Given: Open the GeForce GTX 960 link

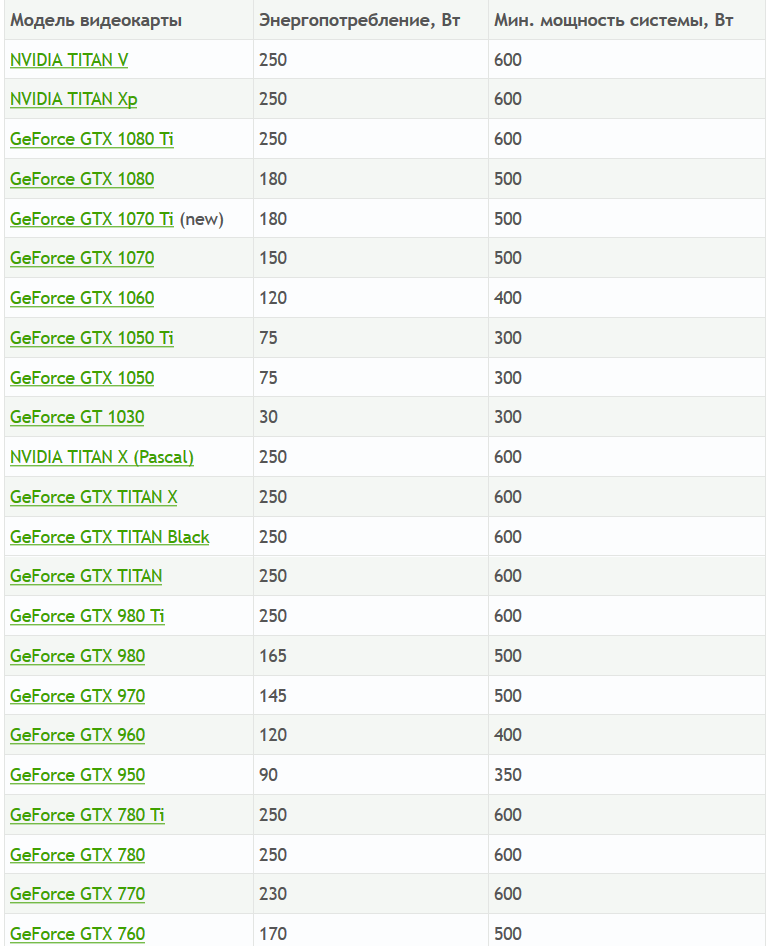Looking at the screenshot, I should click(77, 735).
